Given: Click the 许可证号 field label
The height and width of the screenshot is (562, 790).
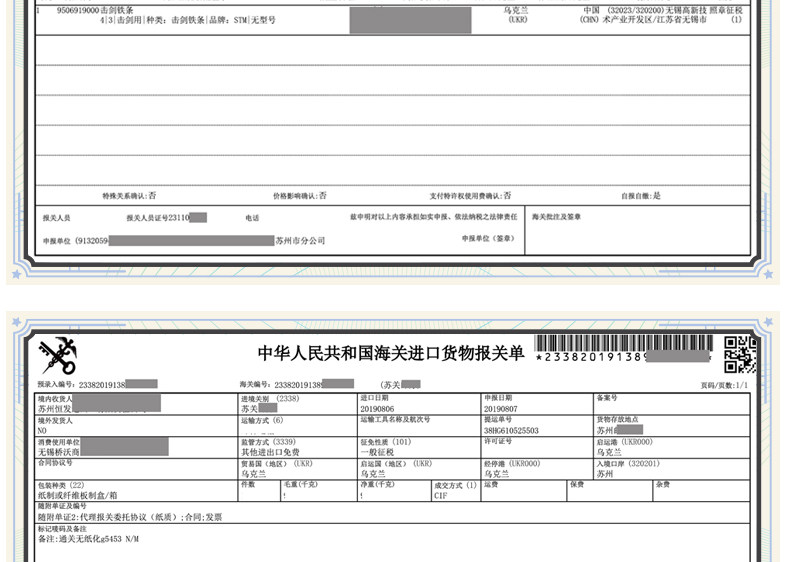Looking at the screenshot, I should tap(498, 442).
